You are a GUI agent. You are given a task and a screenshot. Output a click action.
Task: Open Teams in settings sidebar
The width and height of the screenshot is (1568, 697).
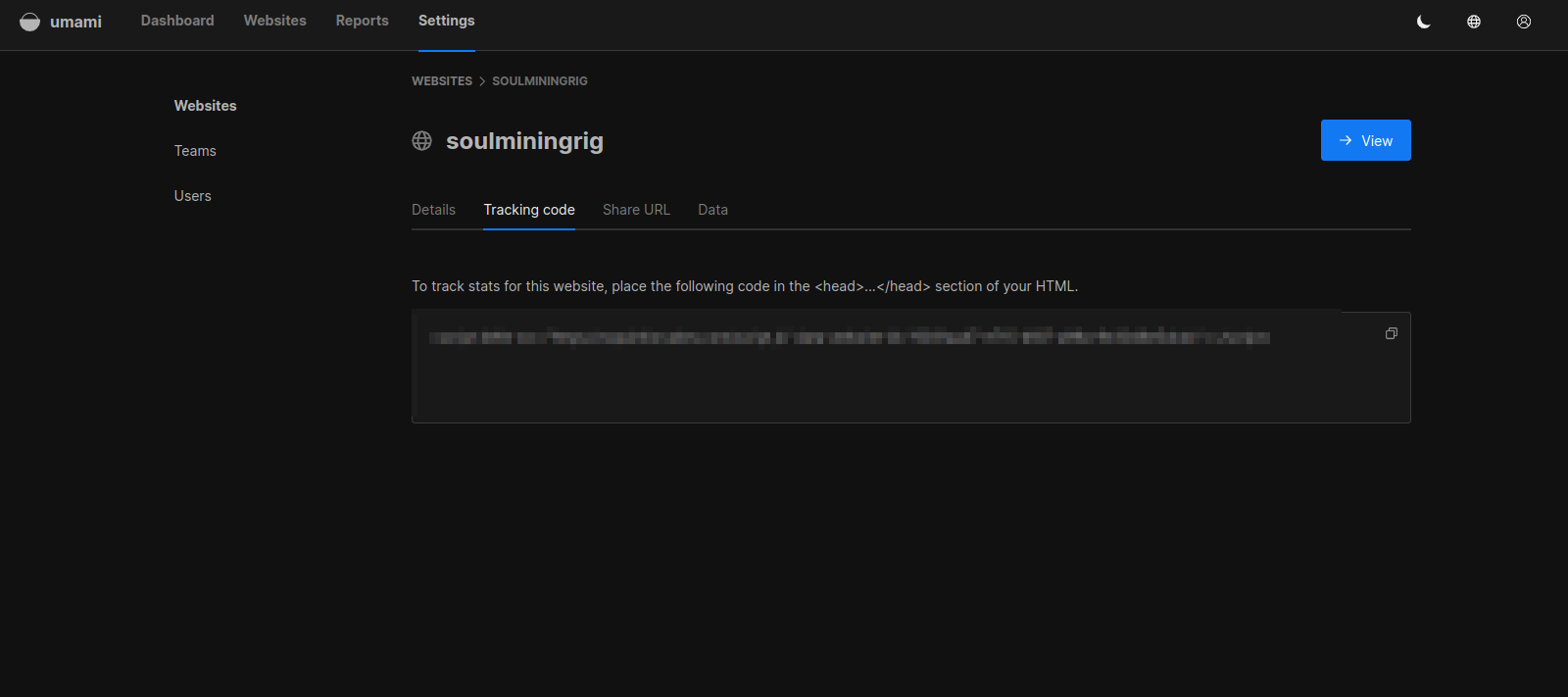pyautogui.click(x=195, y=151)
